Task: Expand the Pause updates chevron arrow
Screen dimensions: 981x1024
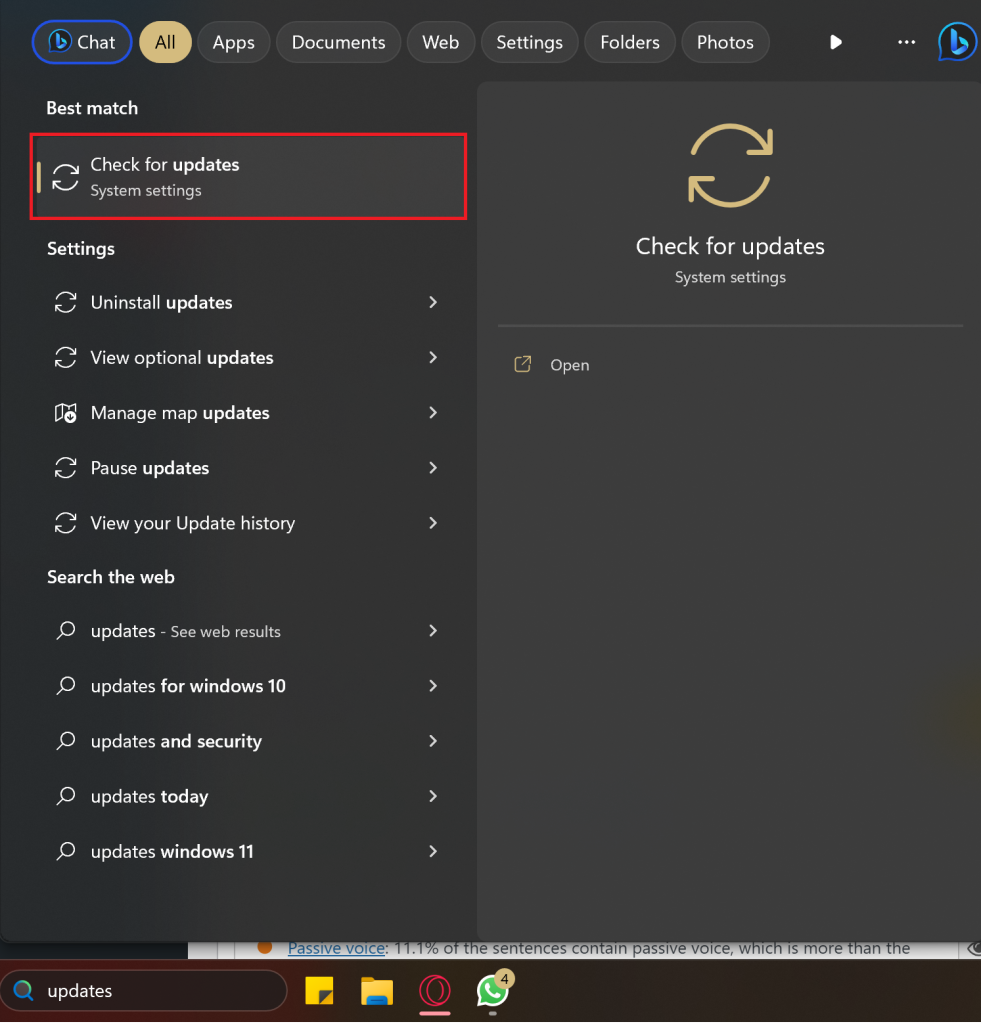Action: point(433,468)
